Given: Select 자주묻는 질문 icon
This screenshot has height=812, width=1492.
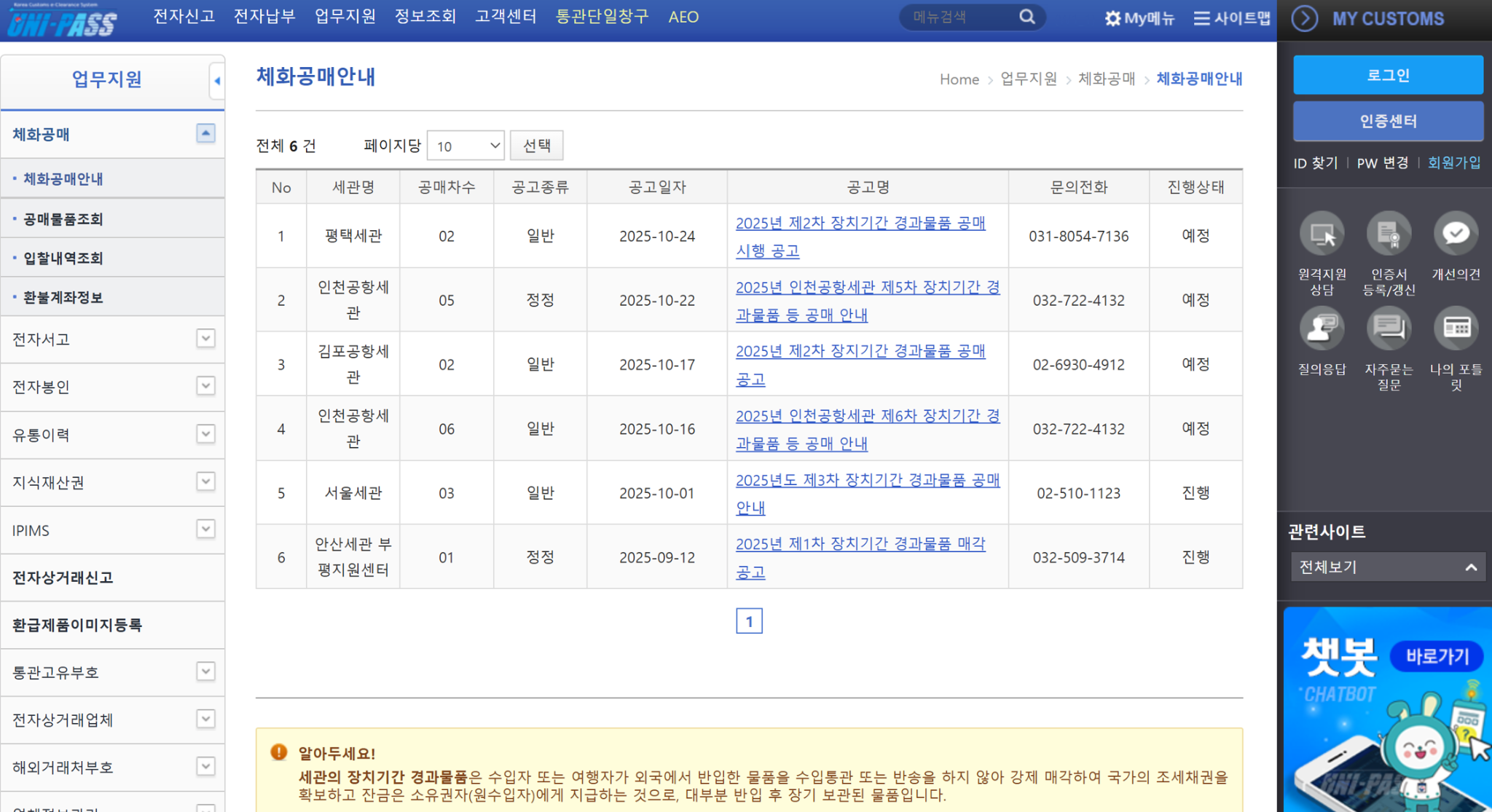Looking at the screenshot, I should pyautogui.click(x=1388, y=329).
